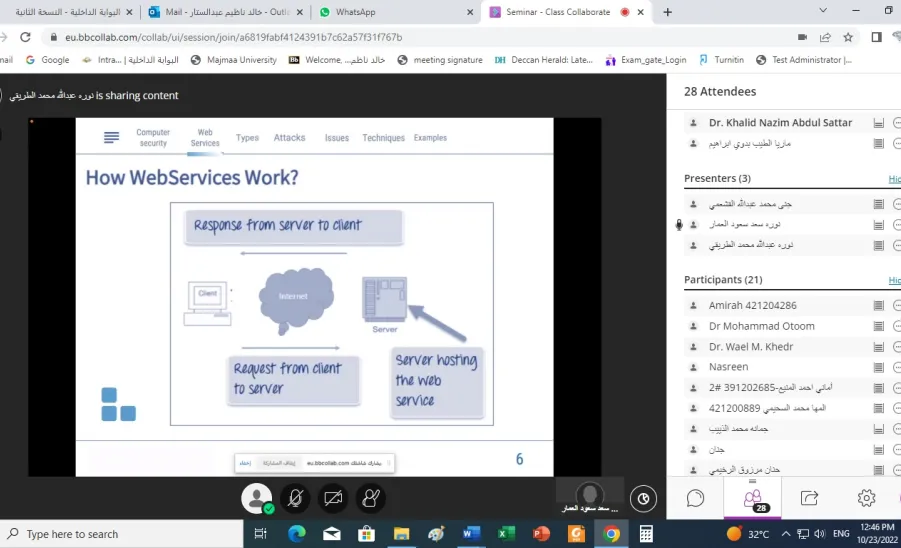
Task: Toggle microphone audio sharing
Action: click(295, 498)
